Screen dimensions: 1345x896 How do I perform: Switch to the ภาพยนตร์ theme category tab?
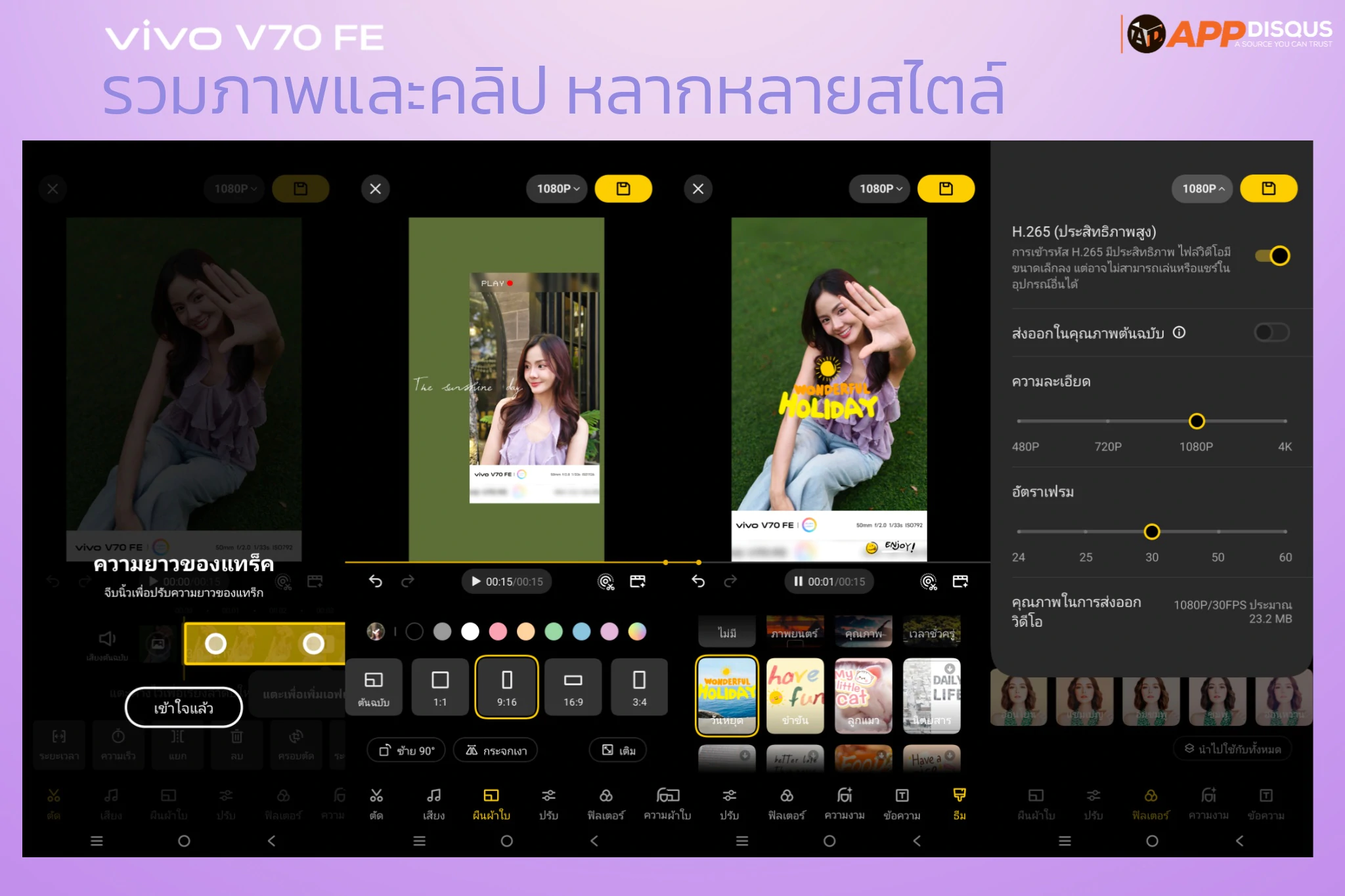(x=795, y=633)
